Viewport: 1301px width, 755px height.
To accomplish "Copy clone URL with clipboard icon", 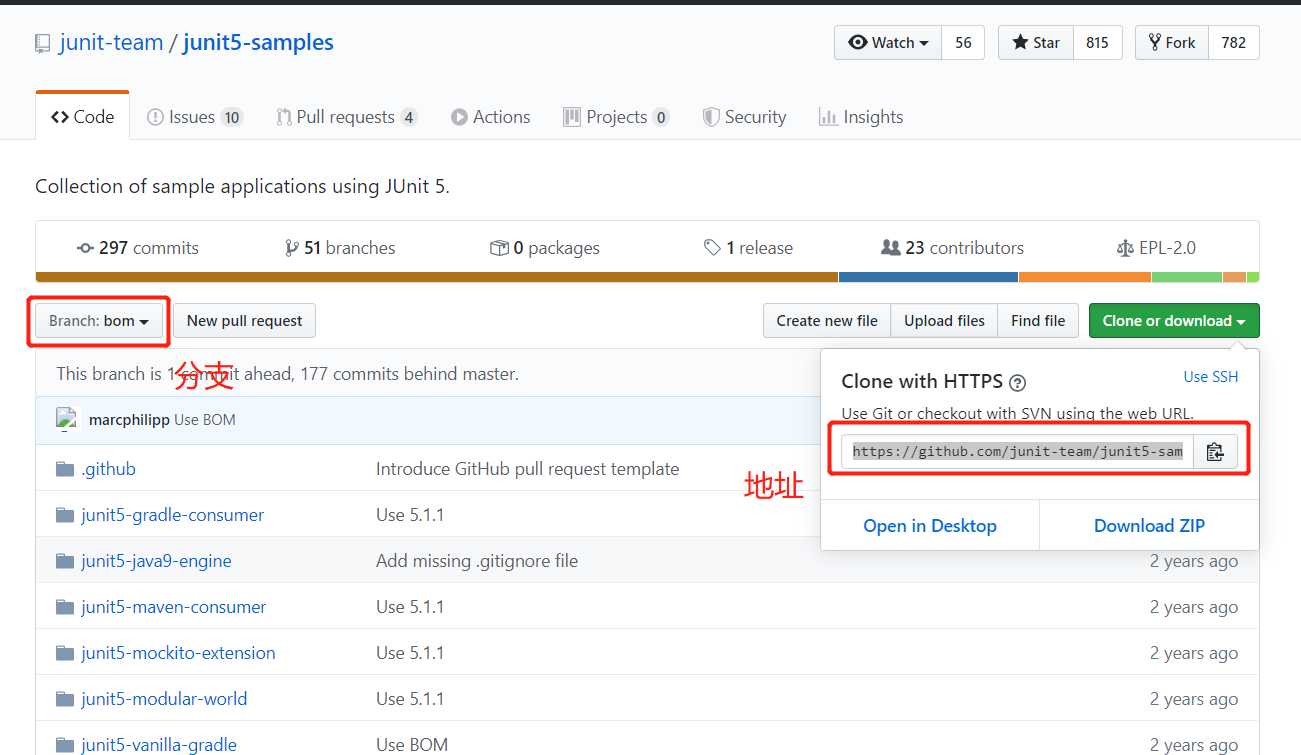I will coord(1215,452).
